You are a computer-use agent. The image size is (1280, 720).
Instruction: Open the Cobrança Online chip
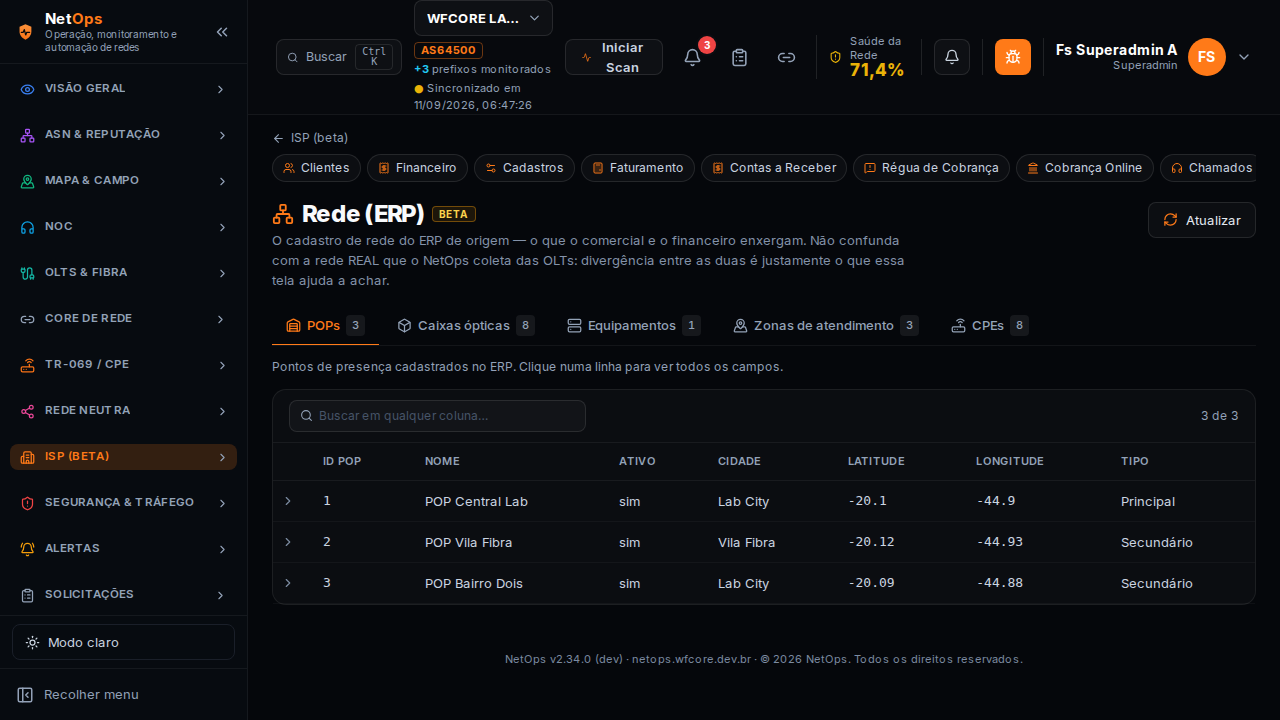tap(1085, 168)
